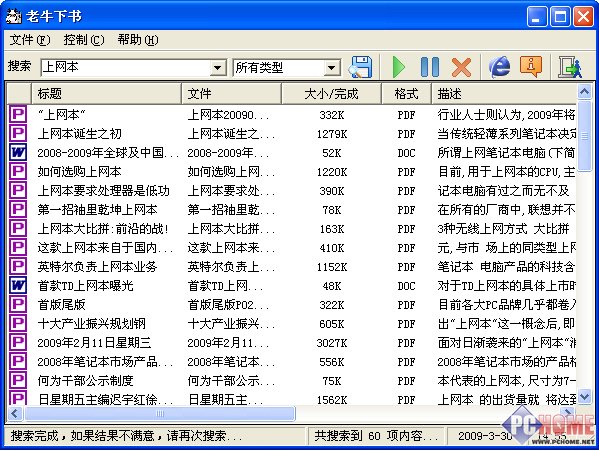Click Word icon of 首款TD上网本曝光 row
This screenshot has height=451, width=599.
click(18, 285)
